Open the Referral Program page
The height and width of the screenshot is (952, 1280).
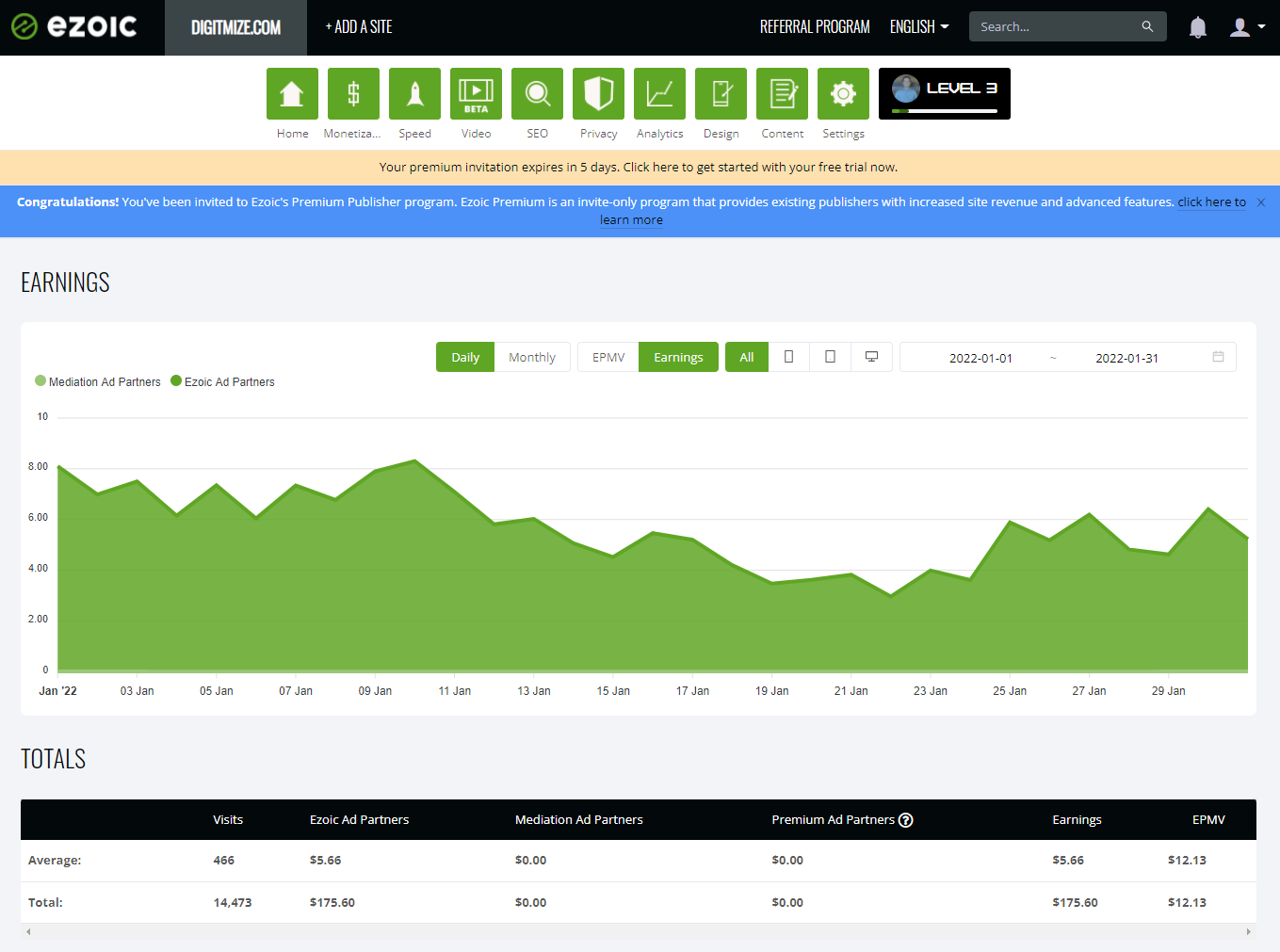coord(815,27)
